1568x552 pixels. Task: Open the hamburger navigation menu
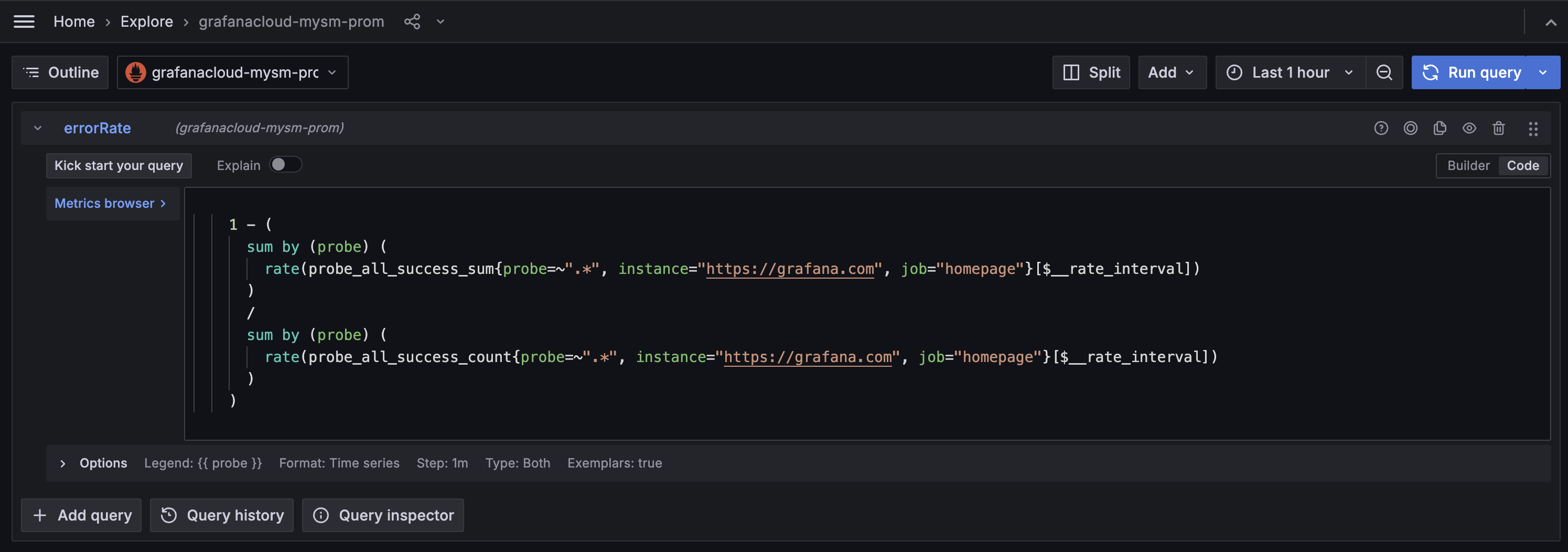(24, 22)
